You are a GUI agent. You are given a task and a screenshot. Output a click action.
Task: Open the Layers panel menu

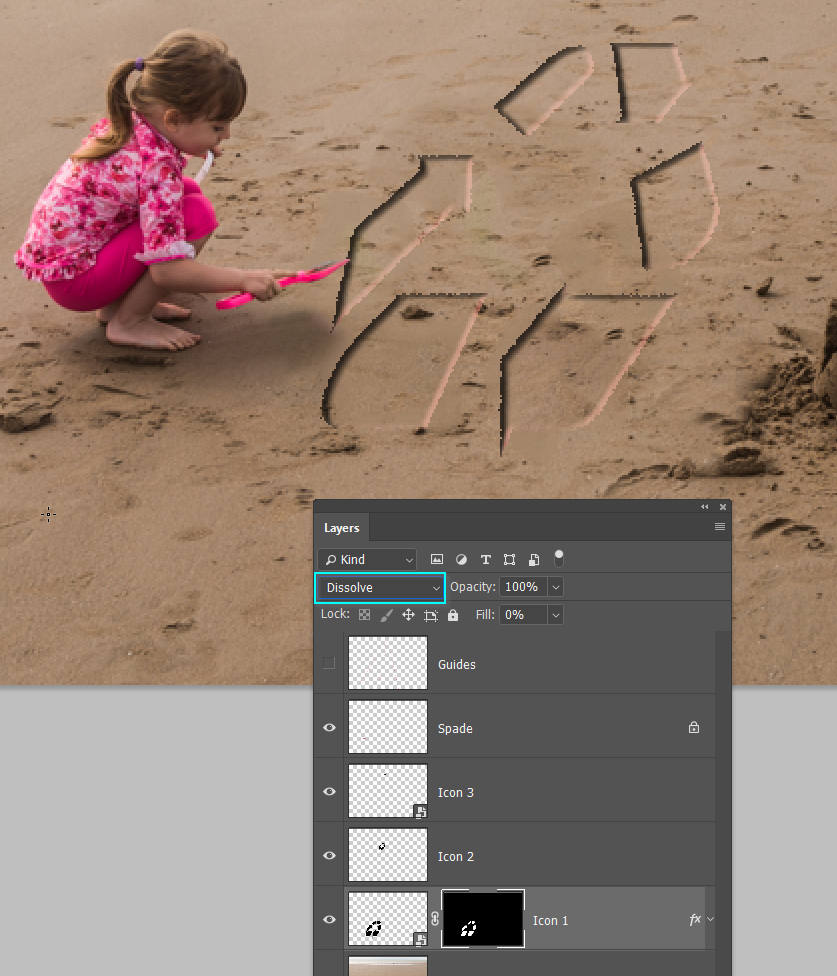718,526
